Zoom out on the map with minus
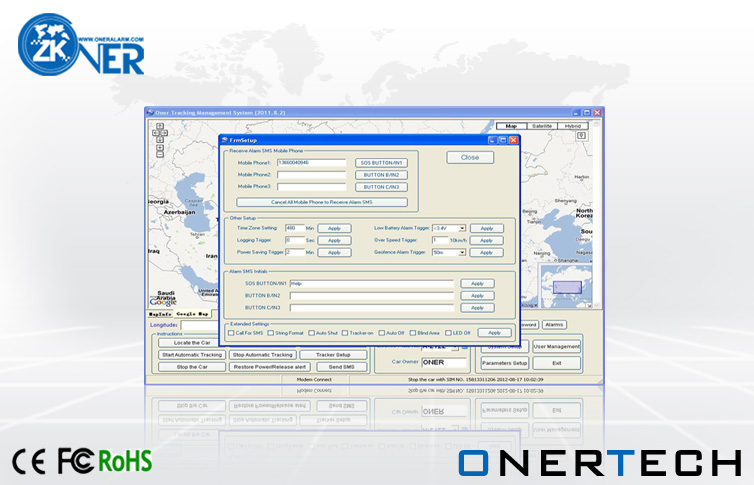Viewport: 754px width, 485px height. click(x=160, y=154)
